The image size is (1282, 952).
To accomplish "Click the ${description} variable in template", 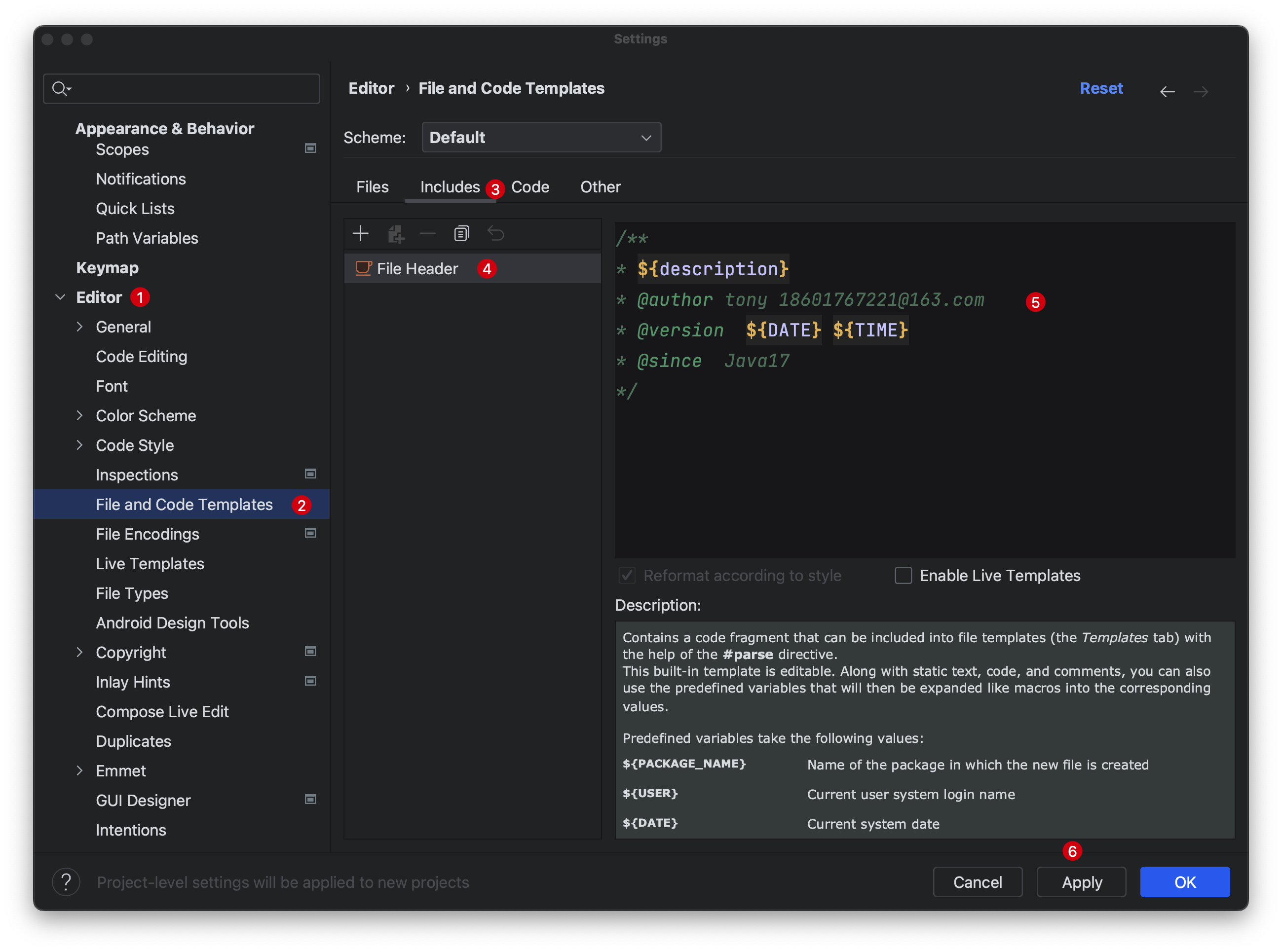I will pyautogui.click(x=713, y=268).
